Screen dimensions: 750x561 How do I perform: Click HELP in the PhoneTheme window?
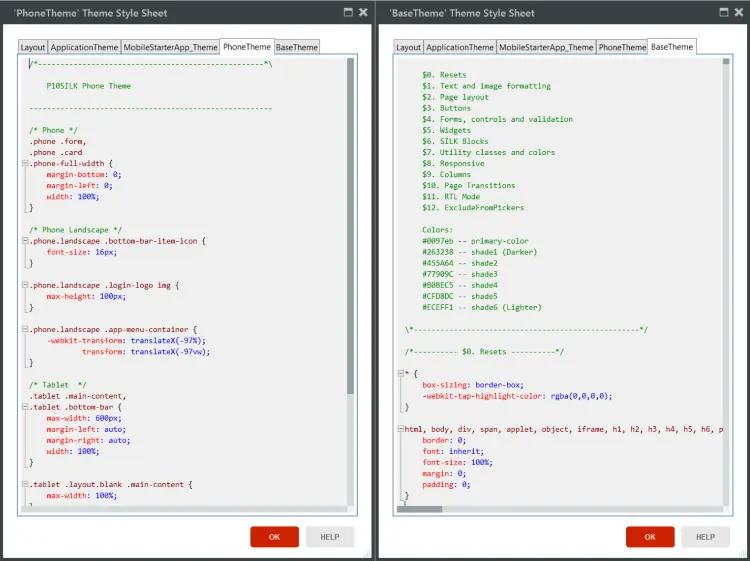pos(330,537)
